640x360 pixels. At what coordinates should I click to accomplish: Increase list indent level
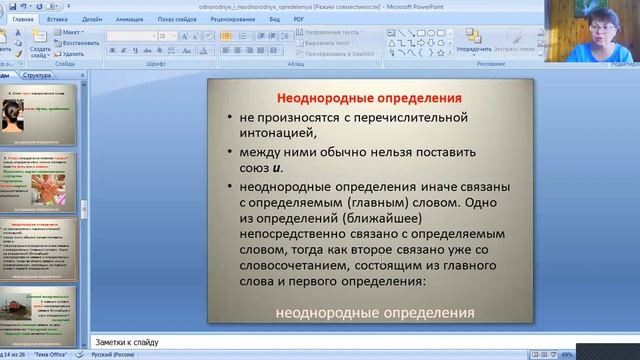272,36
